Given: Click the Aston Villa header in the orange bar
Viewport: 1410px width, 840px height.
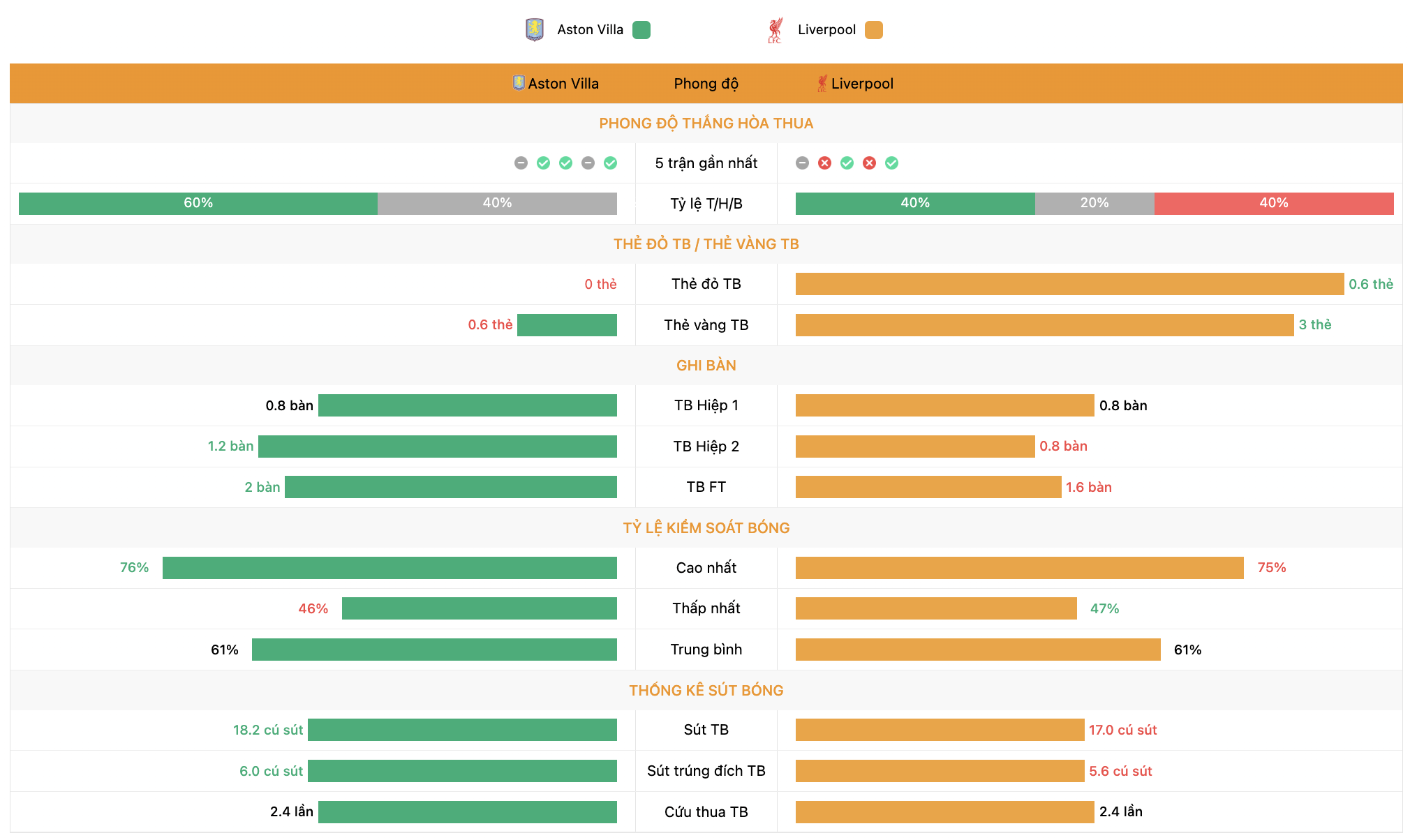Looking at the screenshot, I should click(563, 84).
